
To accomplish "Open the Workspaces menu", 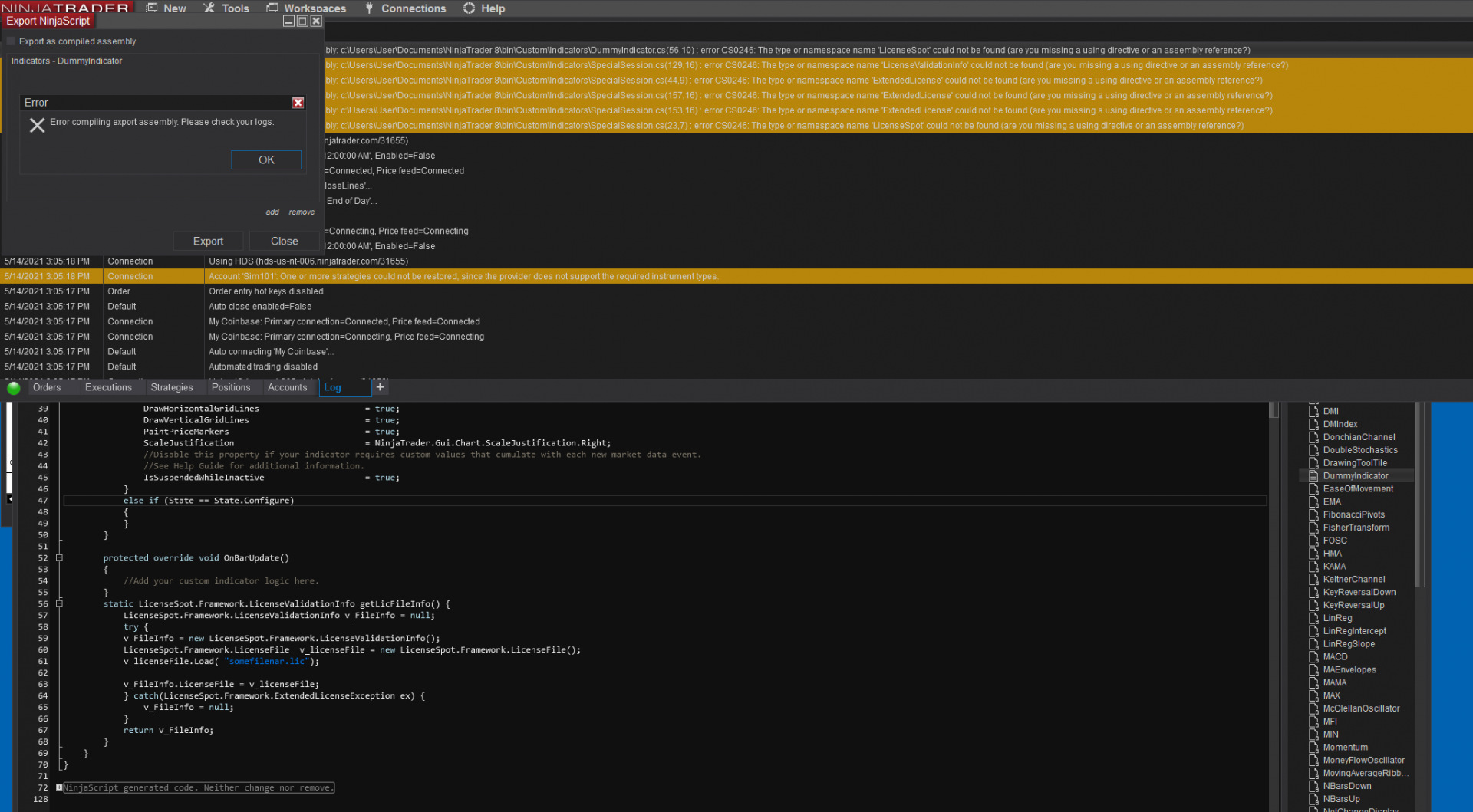I will click(x=306, y=8).
